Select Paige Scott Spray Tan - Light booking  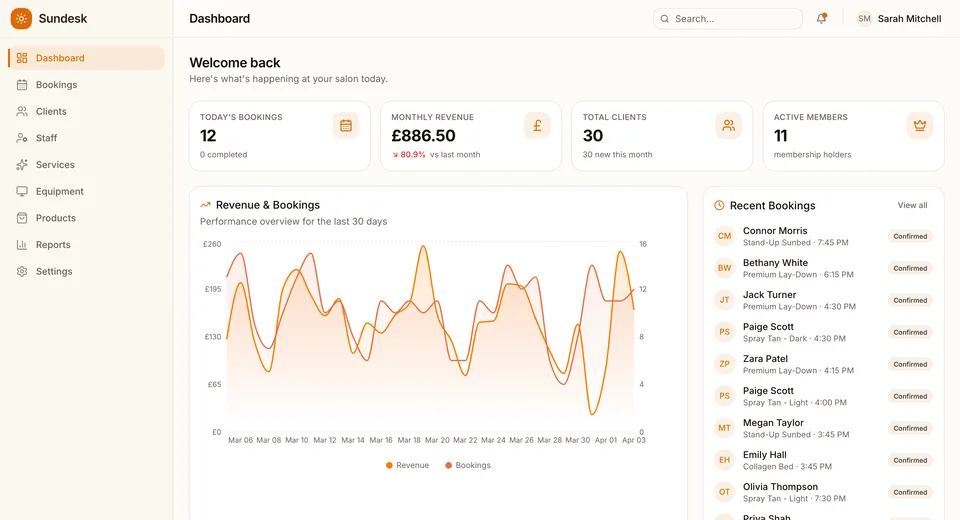tap(823, 396)
